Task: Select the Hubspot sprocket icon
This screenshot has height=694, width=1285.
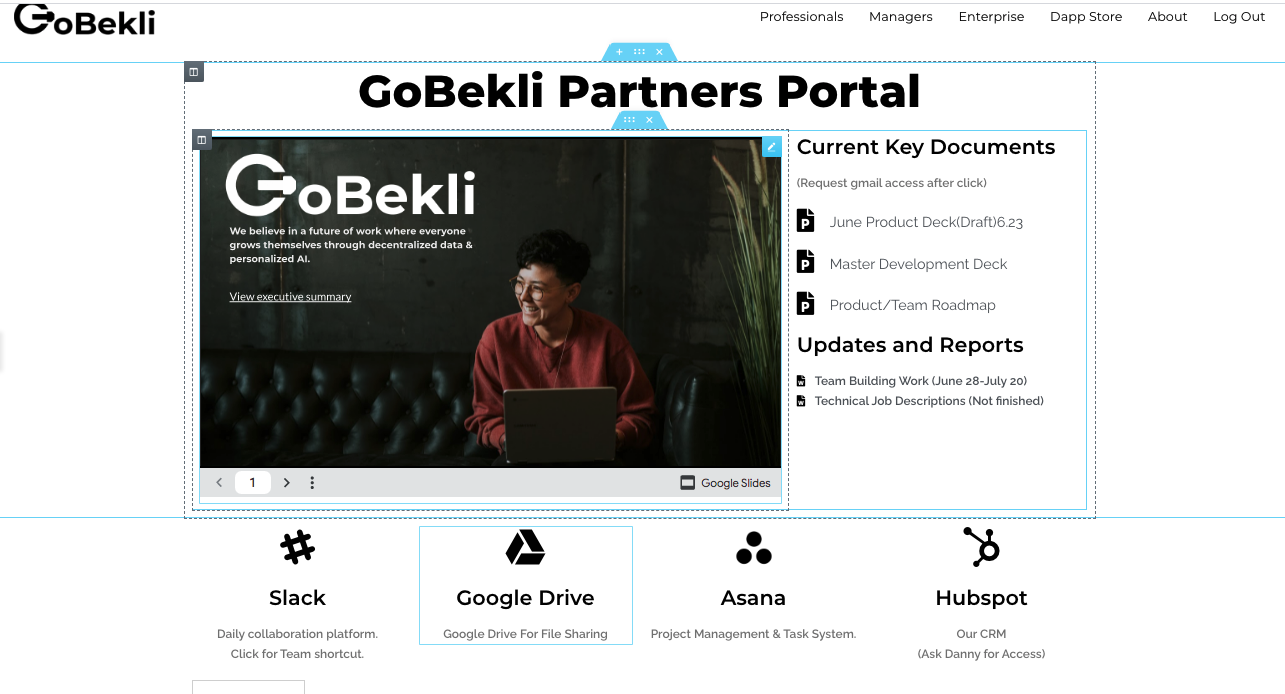Action: coord(981,547)
